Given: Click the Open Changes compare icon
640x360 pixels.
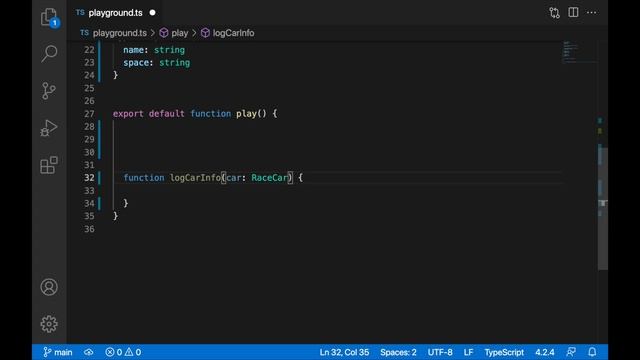Looking at the screenshot, I should pyautogui.click(x=554, y=13).
